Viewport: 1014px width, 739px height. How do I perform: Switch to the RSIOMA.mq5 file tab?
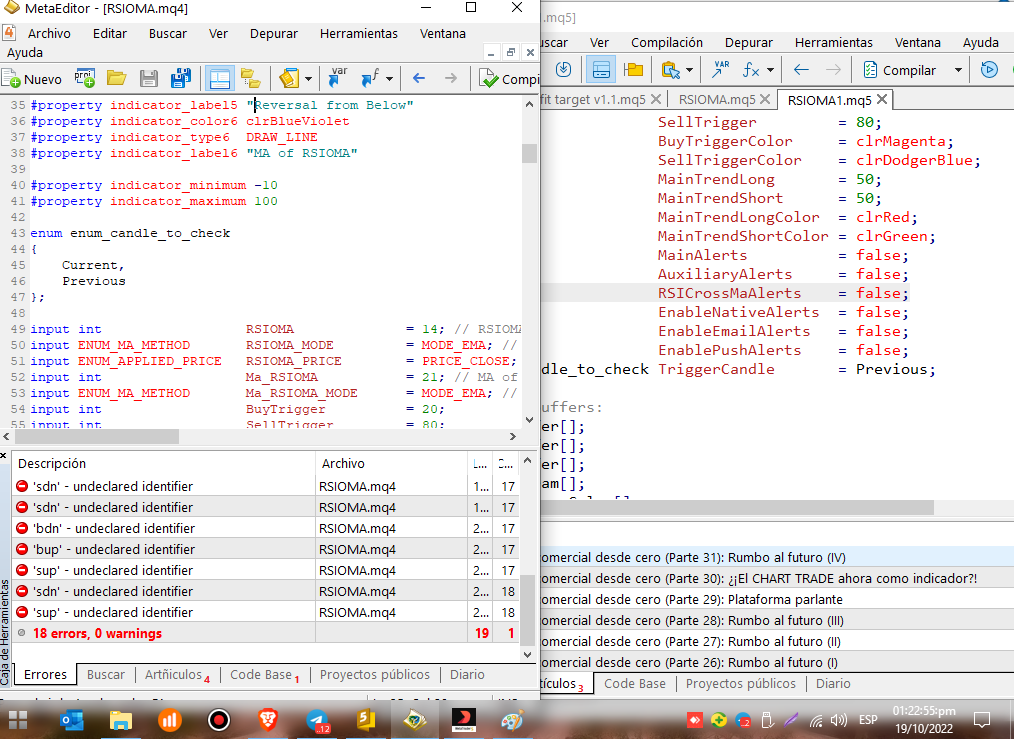pyautogui.click(x=716, y=100)
